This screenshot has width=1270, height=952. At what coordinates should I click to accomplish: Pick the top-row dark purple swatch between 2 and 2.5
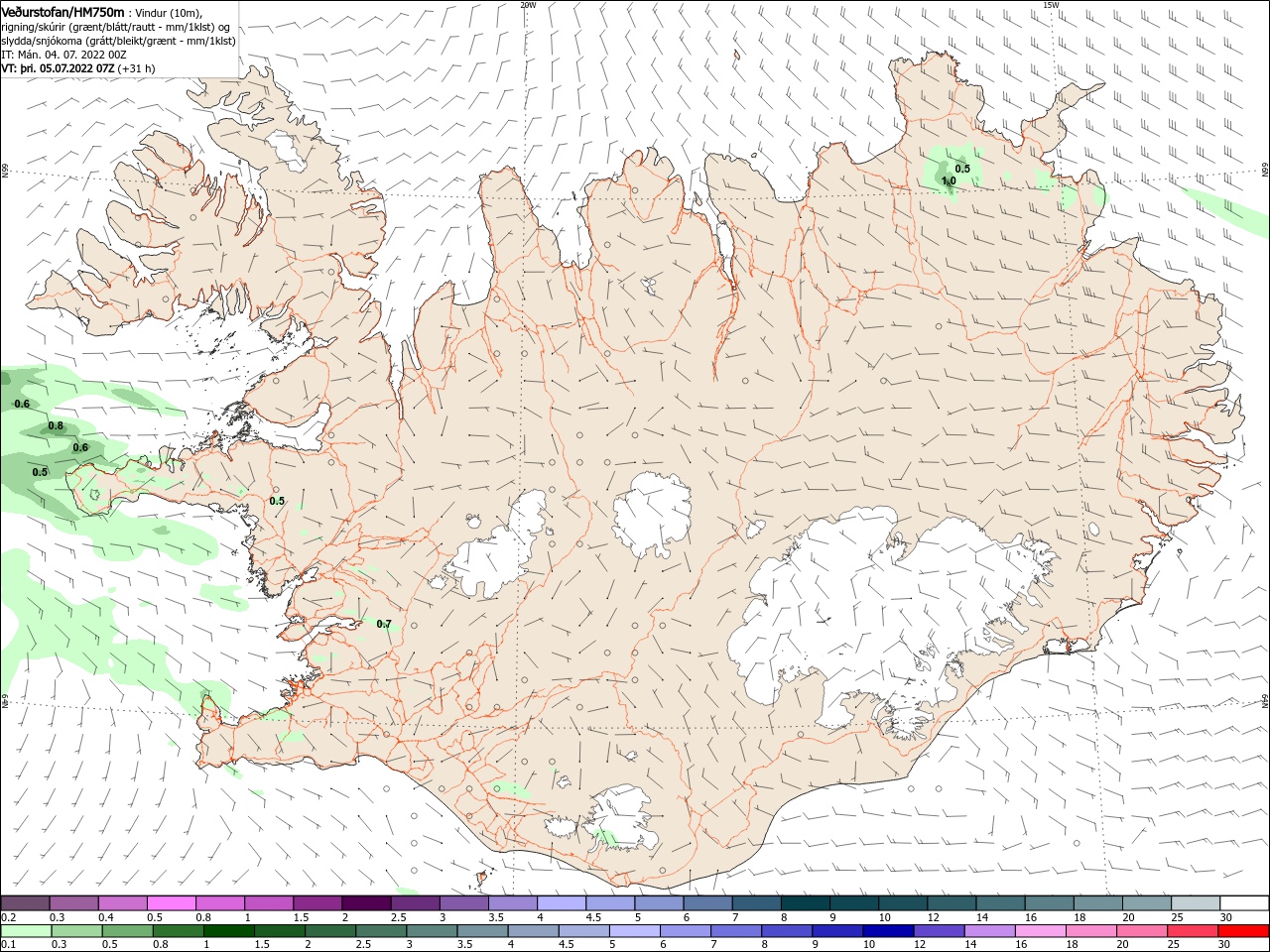point(366,903)
